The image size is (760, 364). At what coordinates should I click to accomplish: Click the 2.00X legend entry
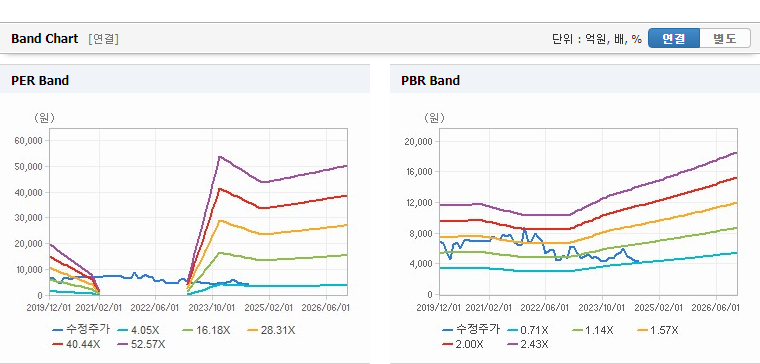pyautogui.click(x=463, y=344)
